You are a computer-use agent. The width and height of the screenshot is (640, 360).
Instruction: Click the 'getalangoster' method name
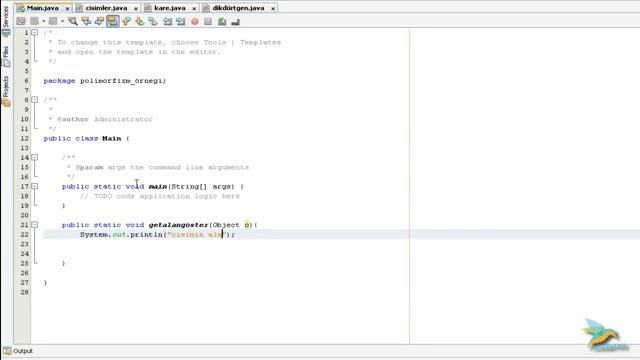click(178, 225)
